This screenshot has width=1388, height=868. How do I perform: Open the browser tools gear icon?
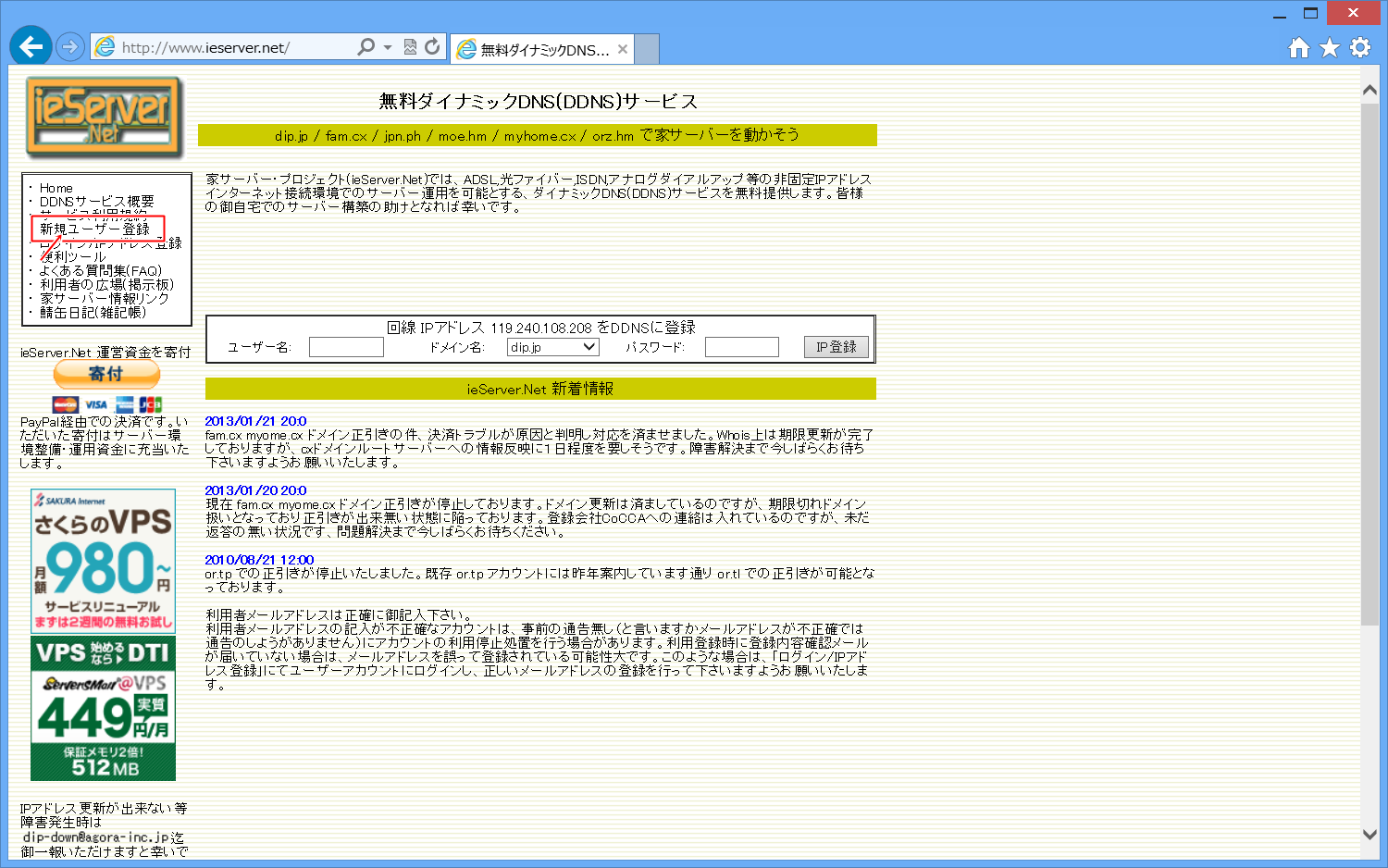[x=1360, y=46]
